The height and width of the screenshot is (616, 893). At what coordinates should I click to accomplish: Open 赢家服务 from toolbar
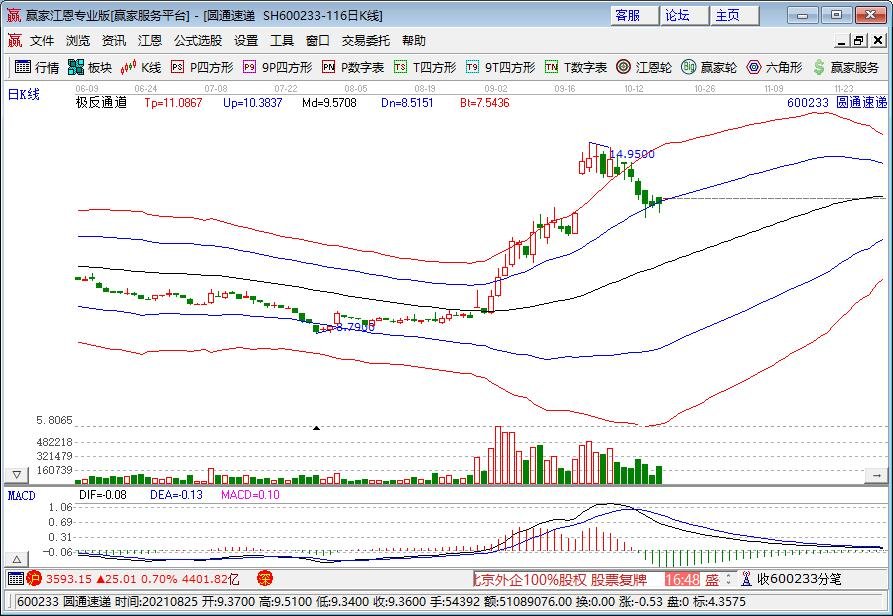click(846, 67)
